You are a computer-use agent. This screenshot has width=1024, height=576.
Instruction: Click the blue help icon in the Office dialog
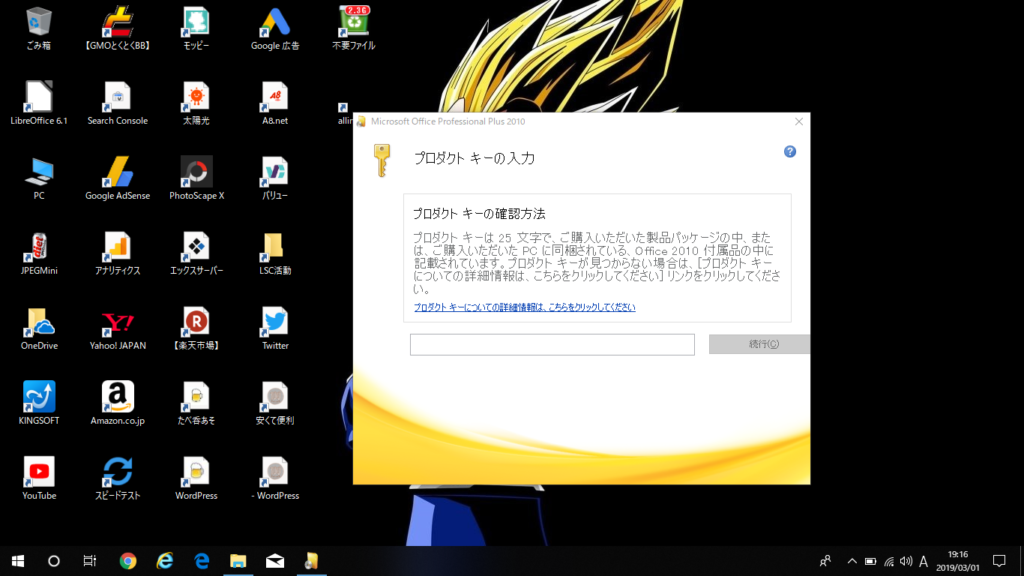point(790,152)
